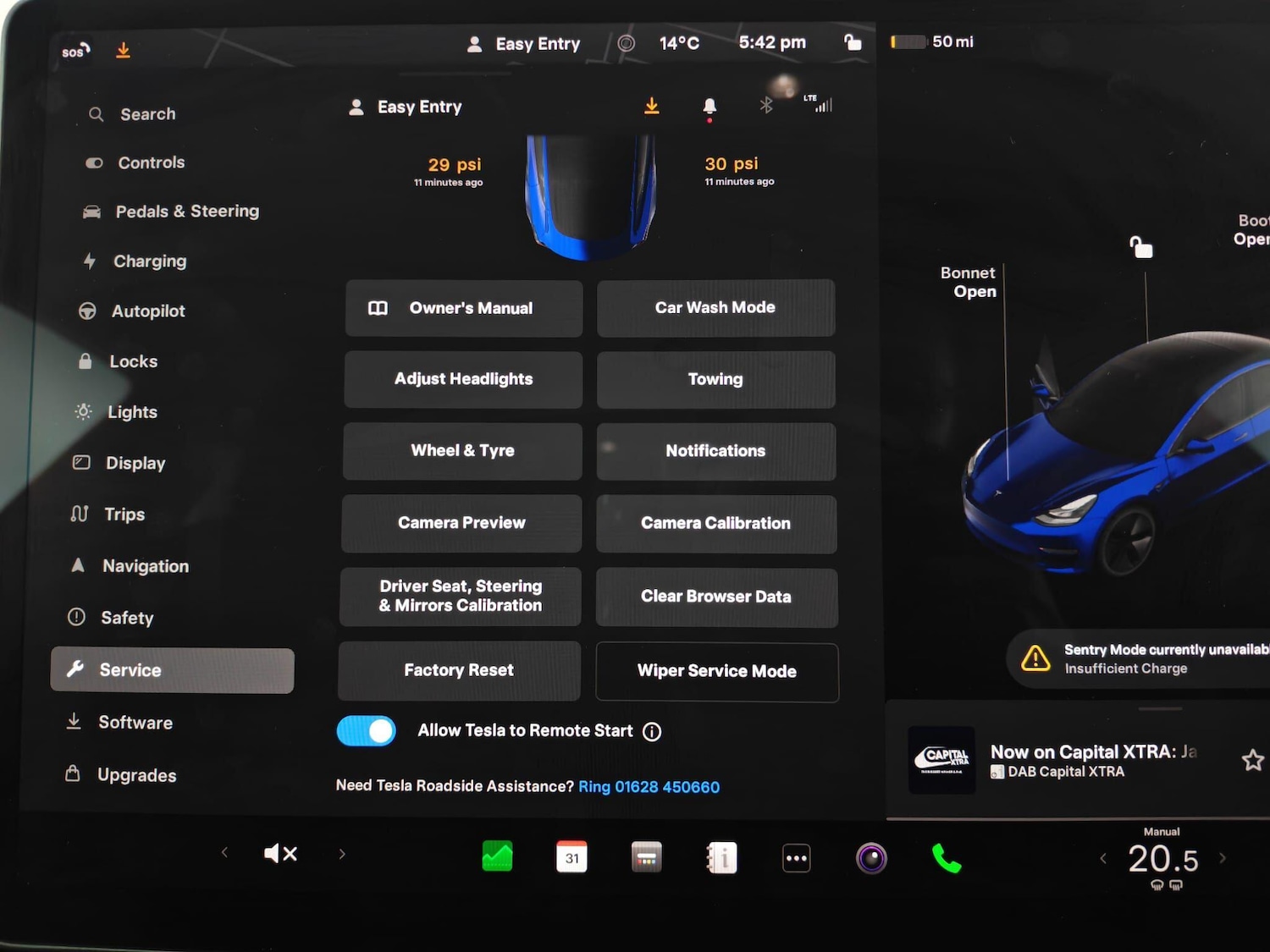This screenshot has width=1270, height=952.
Task: Toggle the status bar lock icon
Action: coord(853,42)
